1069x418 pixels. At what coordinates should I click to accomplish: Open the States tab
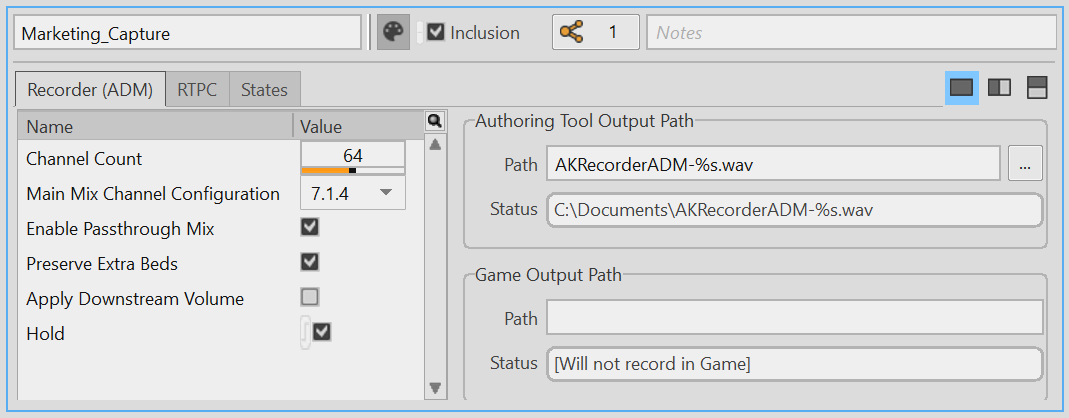tap(264, 90)
